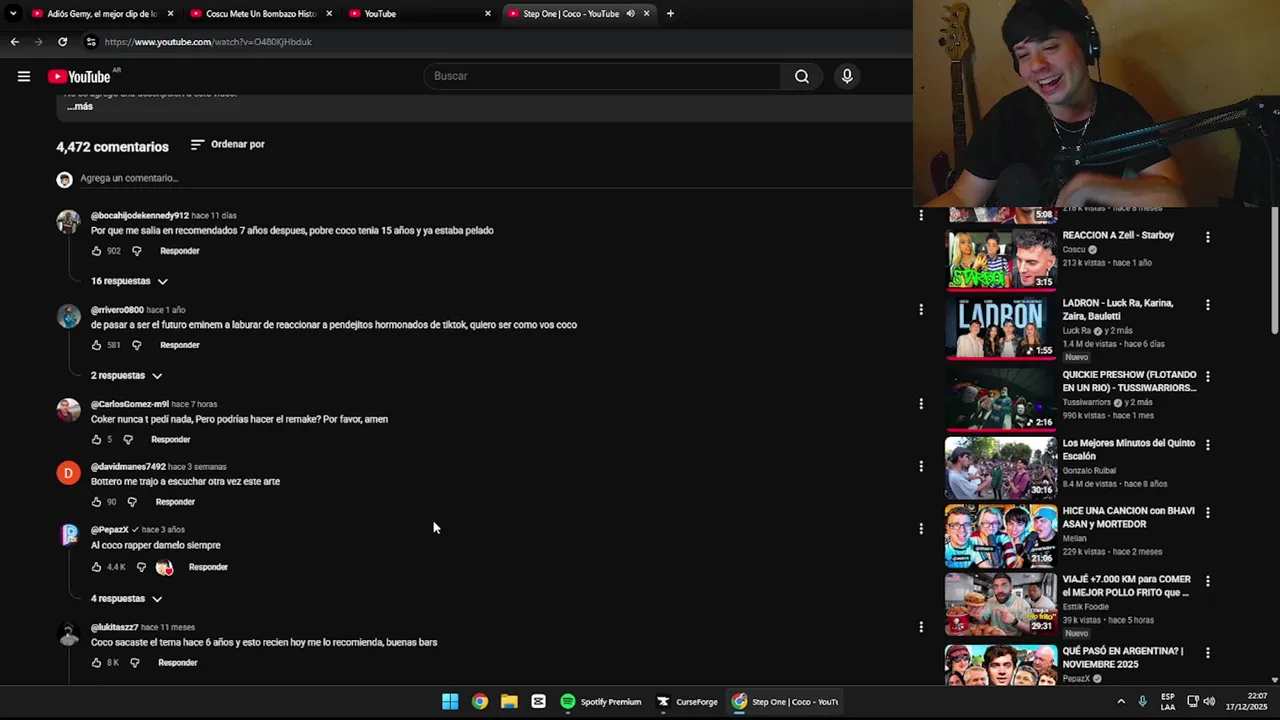The height and width of the screenshot is (720, 1280).
Task: Like the comment by @davidmanes7492
Action: pos(97,502)
